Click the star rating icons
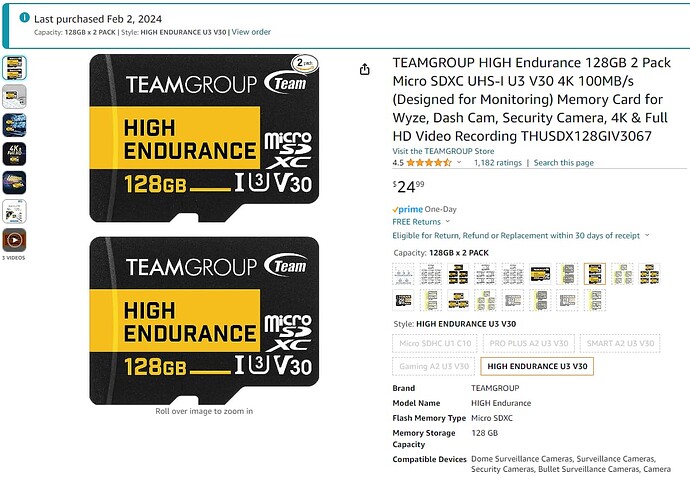The image size is (690, 481). [429, 163]
